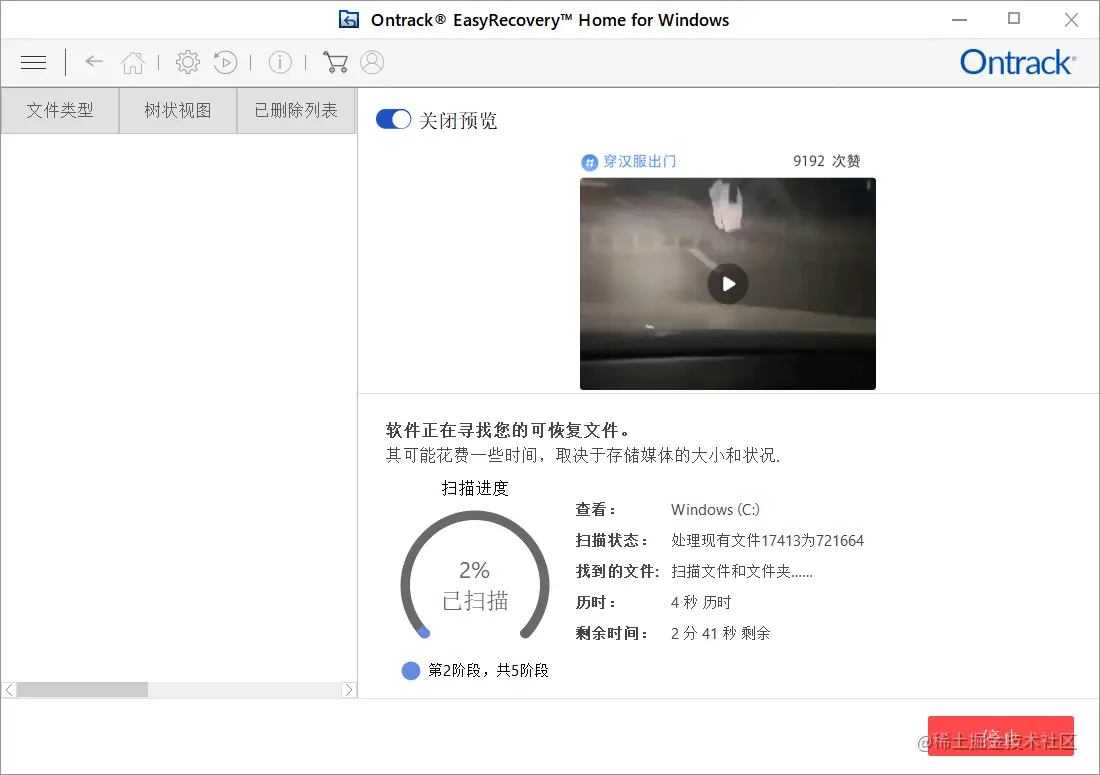Open the settings gear icon
The height and width of the screenshot is (775, 1100).
click(187, 62)
